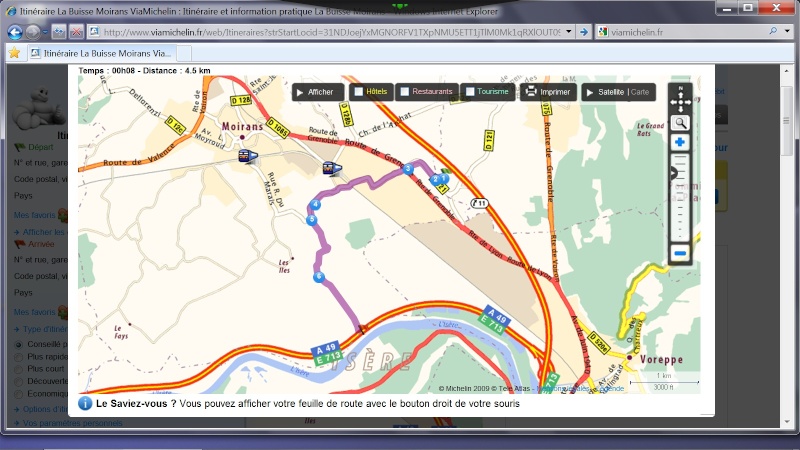Click the Afficher play button on map
This screenshot has width=800, height=450.
tap(318, 92)
